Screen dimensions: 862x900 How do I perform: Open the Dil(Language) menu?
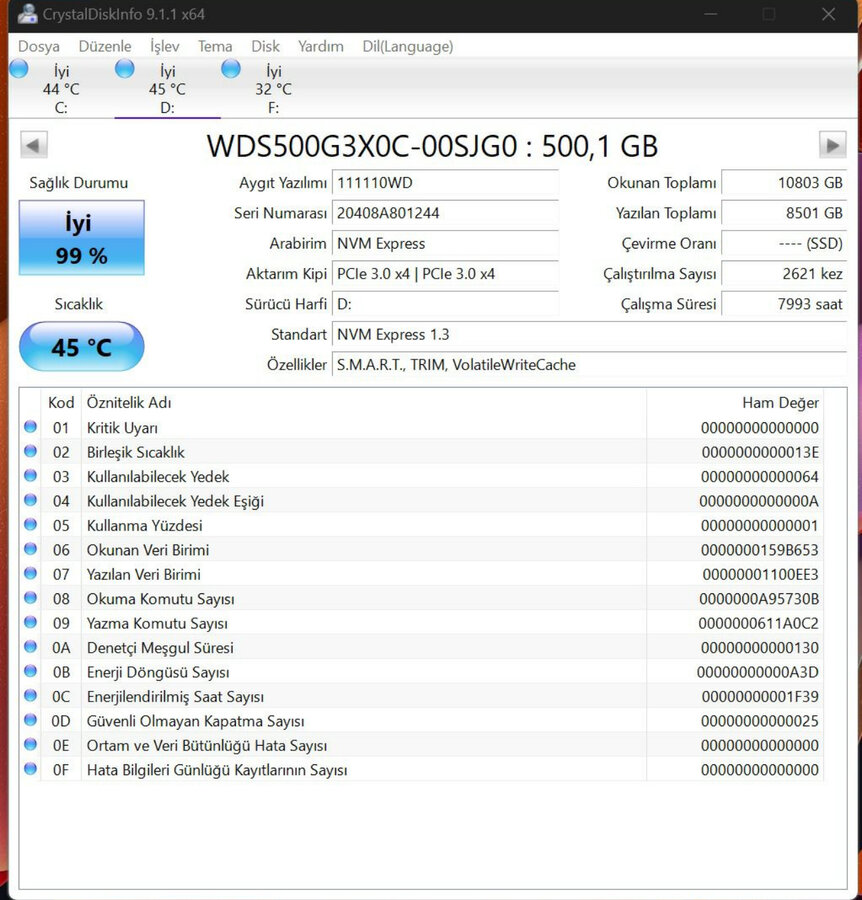click(407, 46)
